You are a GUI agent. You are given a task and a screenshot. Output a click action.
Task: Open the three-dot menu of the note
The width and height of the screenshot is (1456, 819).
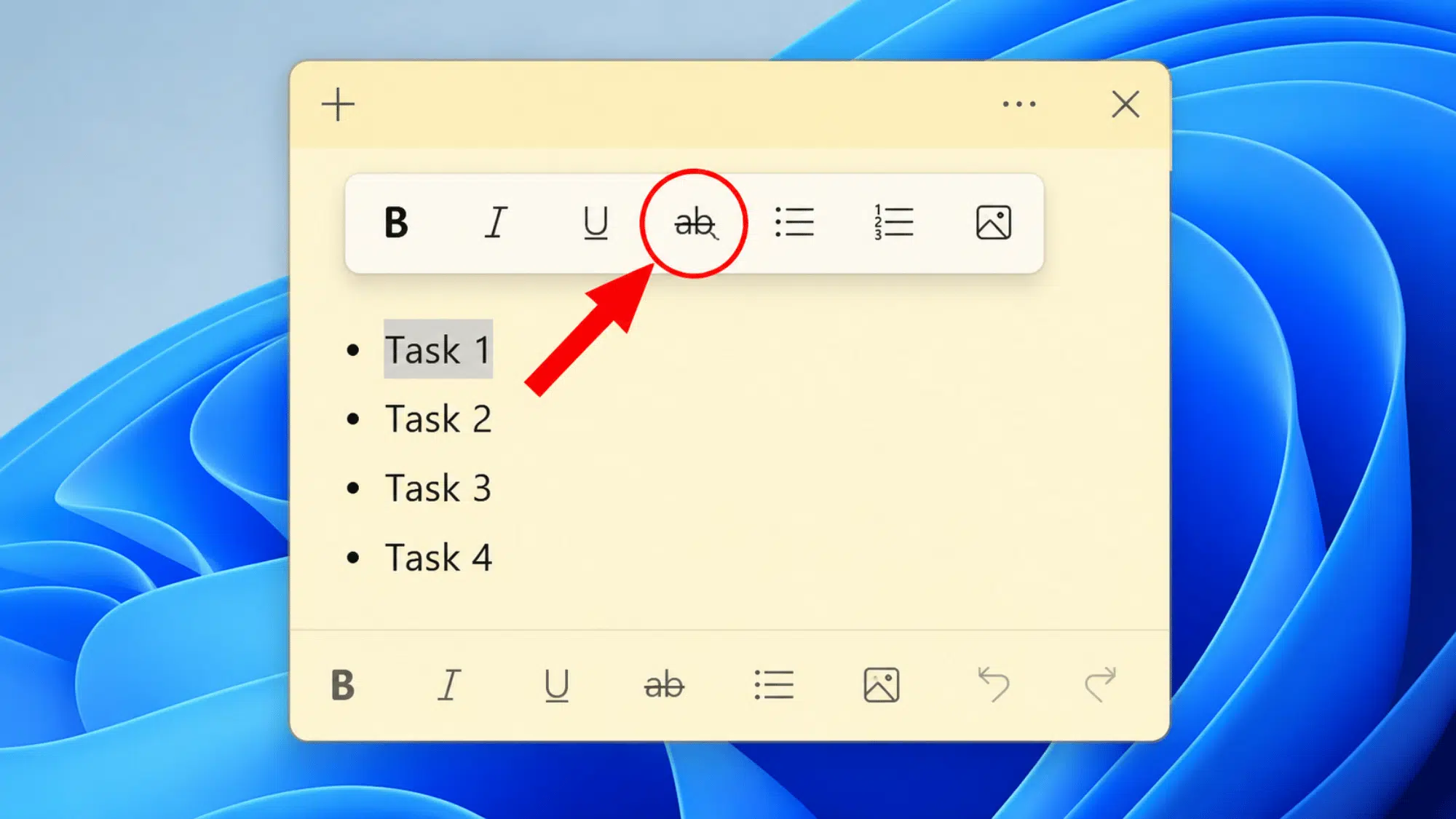pyautogui.click(x=1018, y=104)
